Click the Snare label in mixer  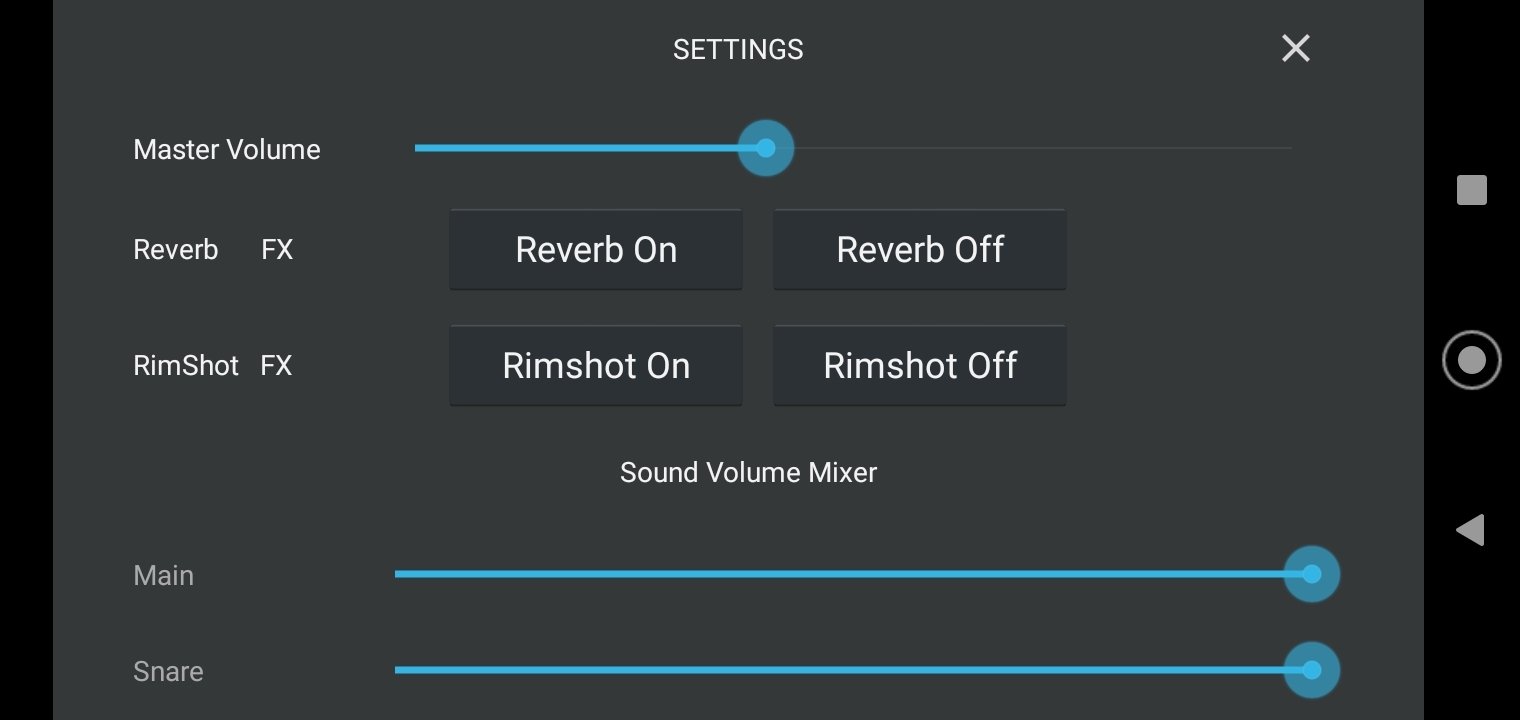[168, 671]
